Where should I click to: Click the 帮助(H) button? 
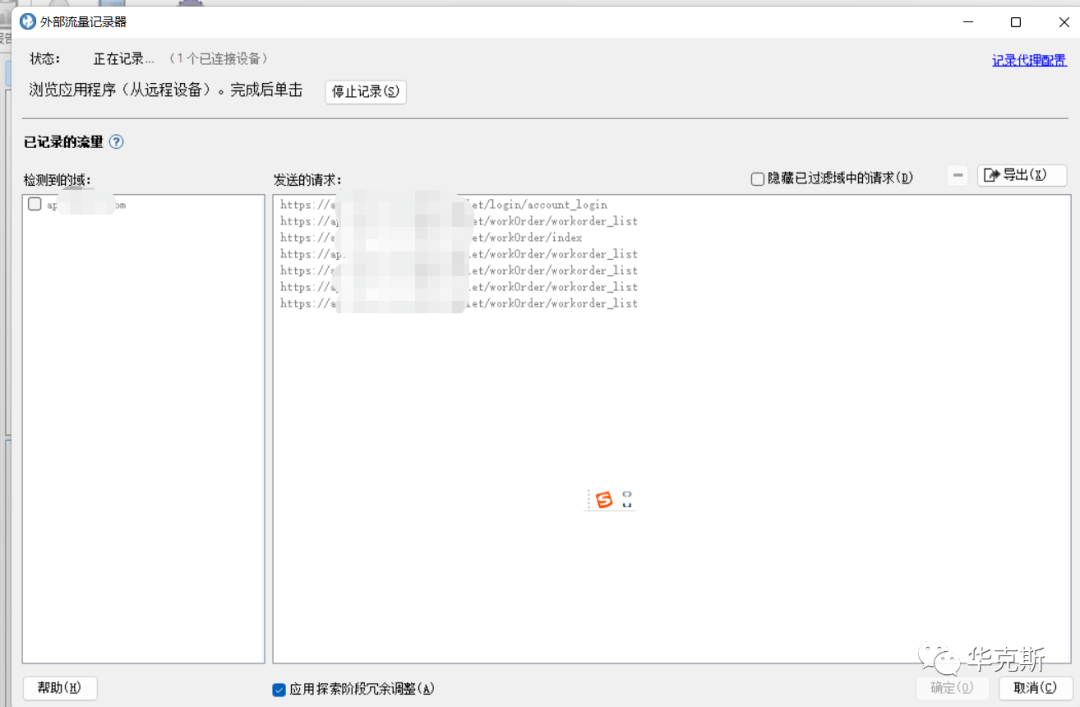coord(60,688)
